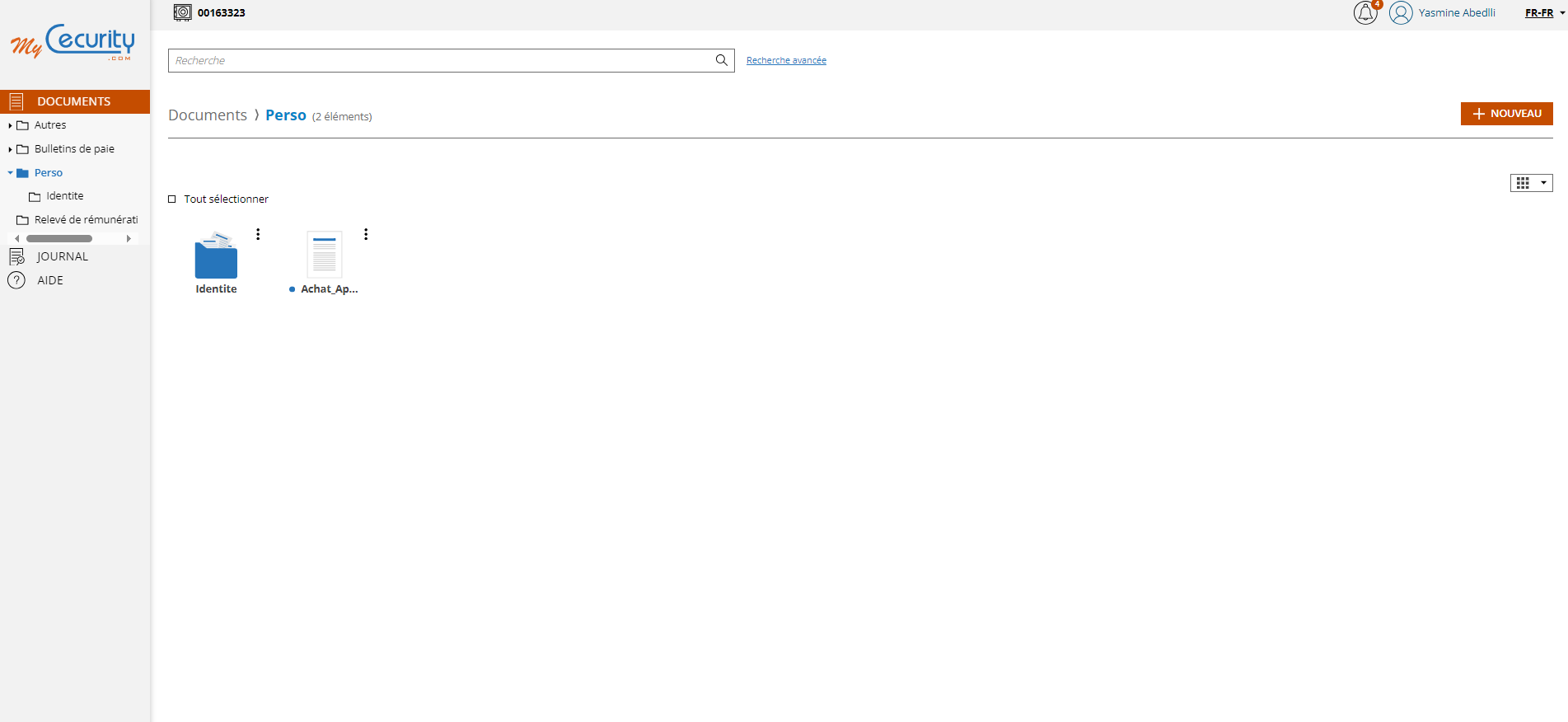1568x722 pixels.
Task: Click the notification bell icon
Action: pos(1364,13)
